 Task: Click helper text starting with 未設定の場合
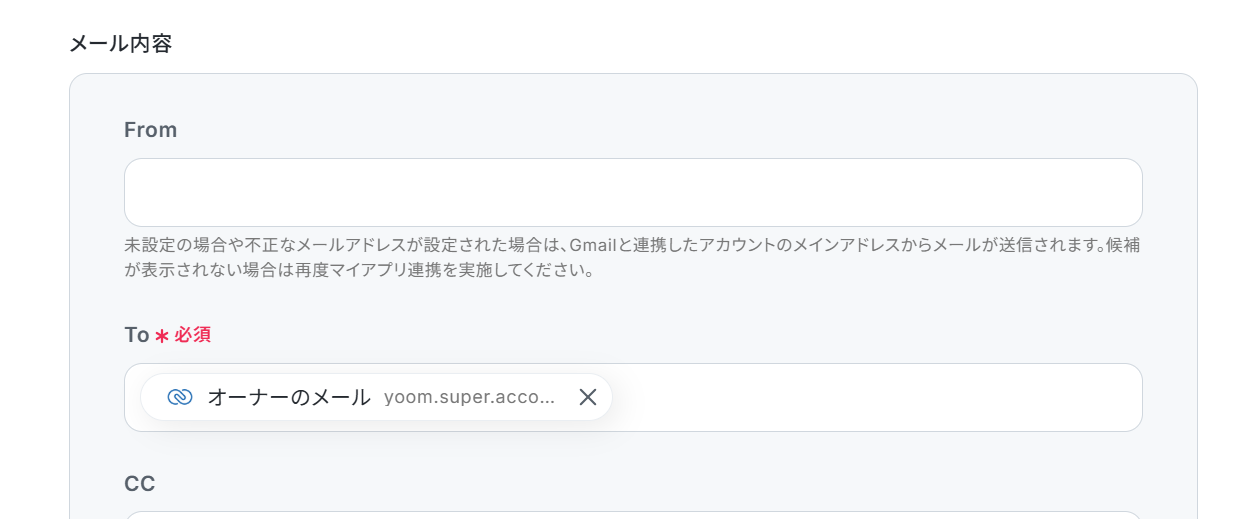point(632,245)
